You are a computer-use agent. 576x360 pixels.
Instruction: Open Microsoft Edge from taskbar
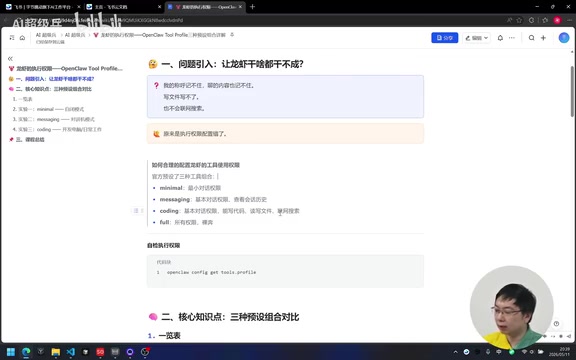tap(26, 352)
